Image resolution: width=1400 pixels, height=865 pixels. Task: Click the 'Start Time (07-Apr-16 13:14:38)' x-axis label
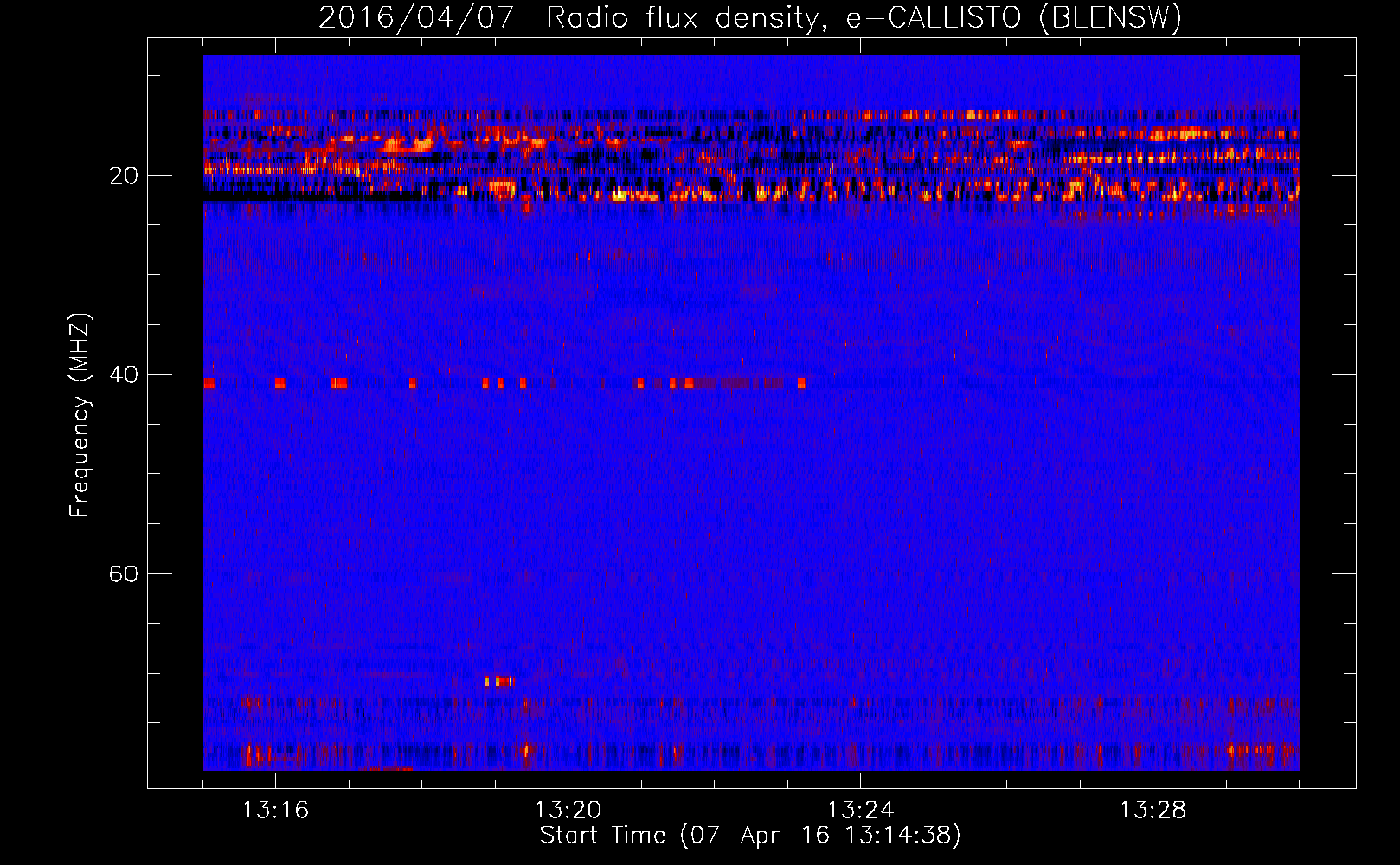[x=750, y=836]
